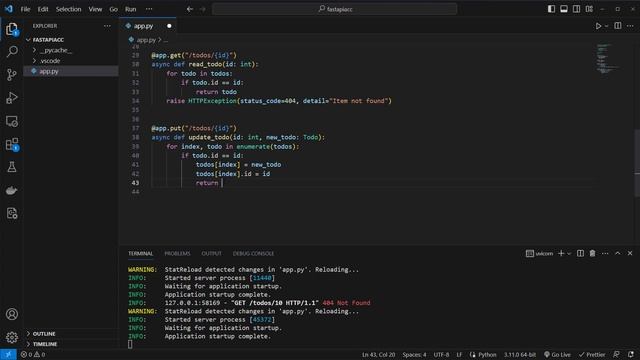Open errors and warnings count in status bar
This screenshot has width=640, height=360.
(x=33, y=355)
